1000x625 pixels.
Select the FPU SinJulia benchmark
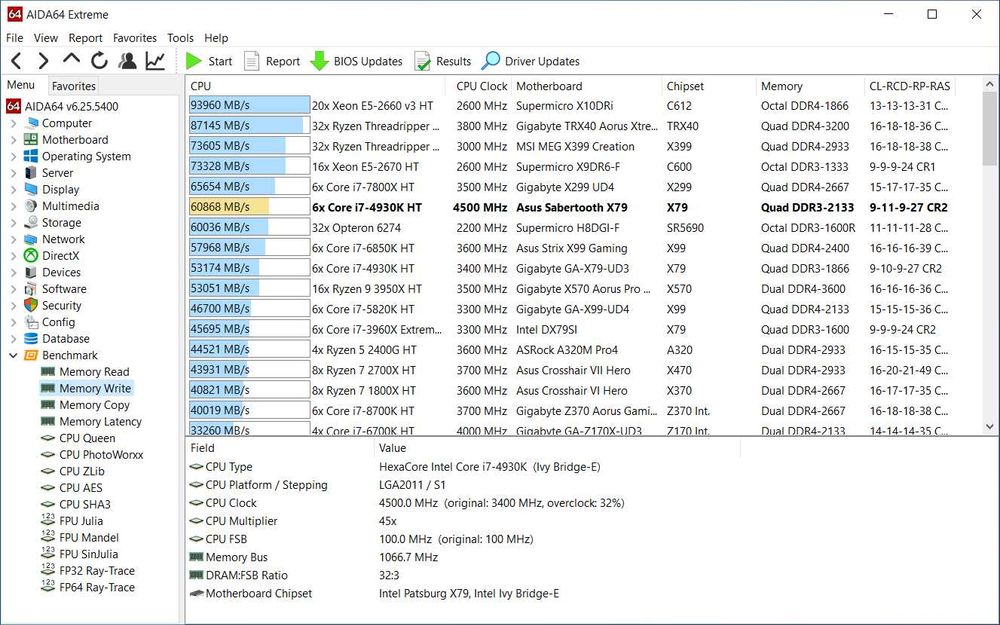tap(79, 554)
